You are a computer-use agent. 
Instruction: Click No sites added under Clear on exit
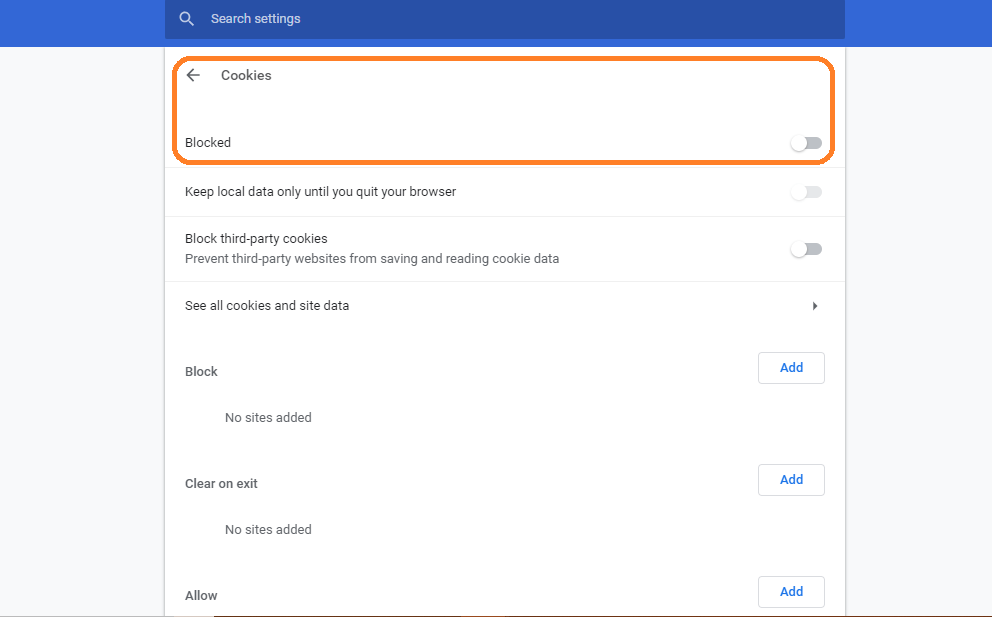268,529
